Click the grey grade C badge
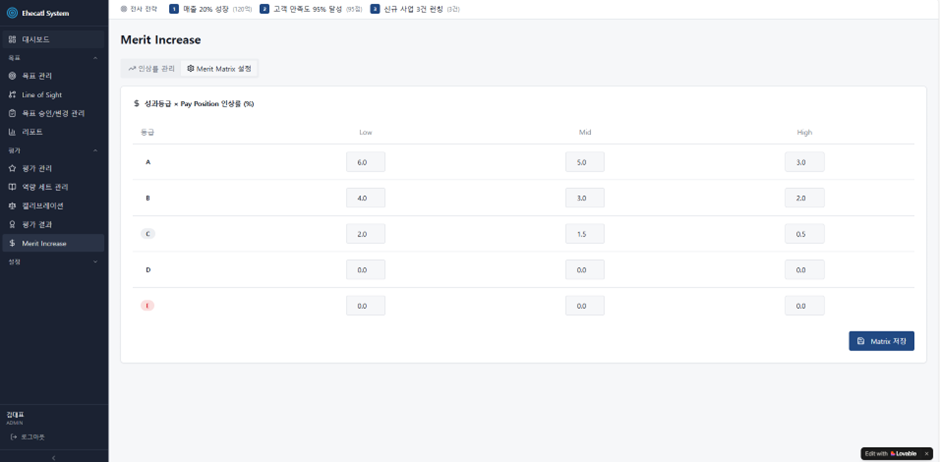Image resolution: width=940 pixels, height=462 pixels. 147,234
